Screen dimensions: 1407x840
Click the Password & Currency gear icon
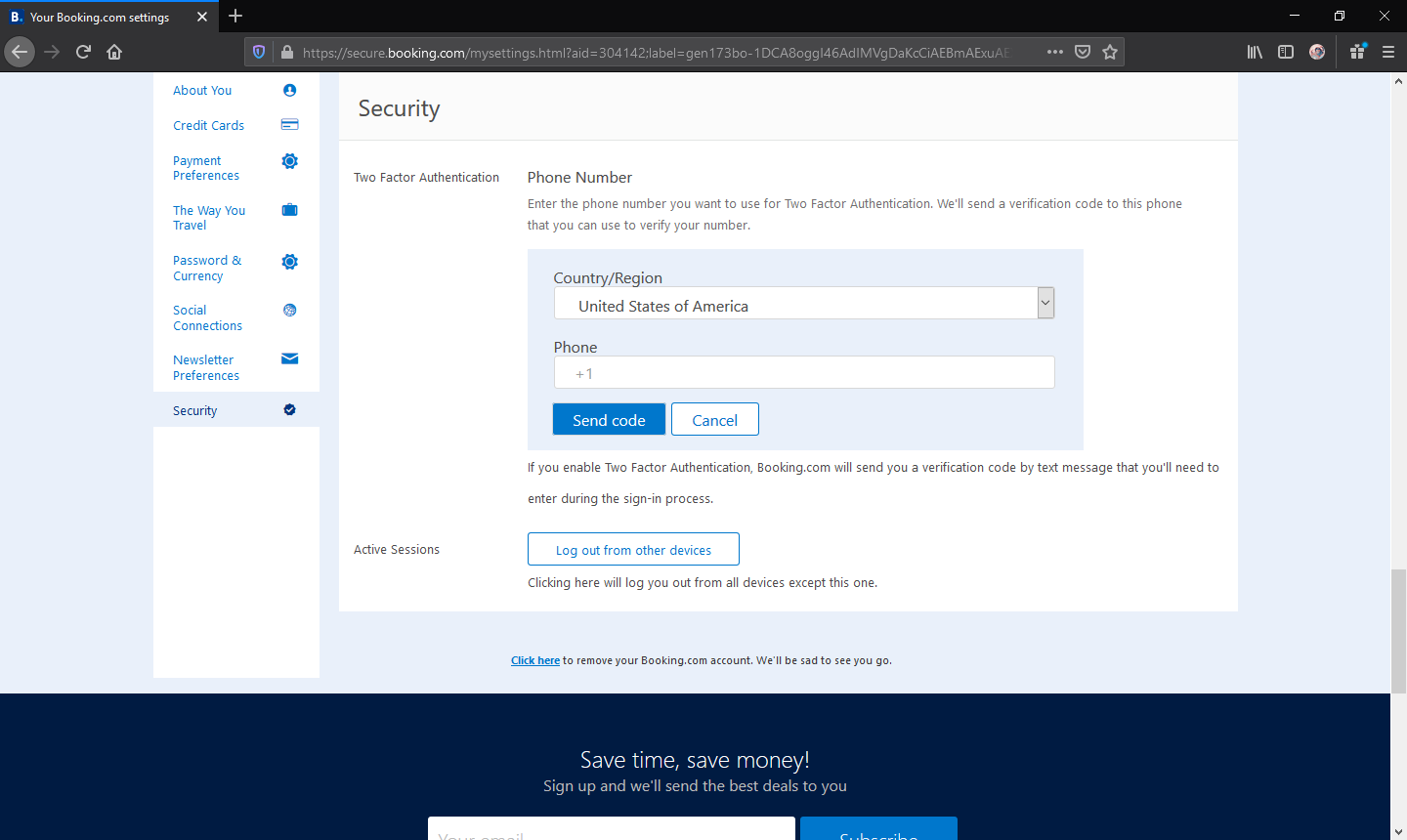click(x=289, y=262)
